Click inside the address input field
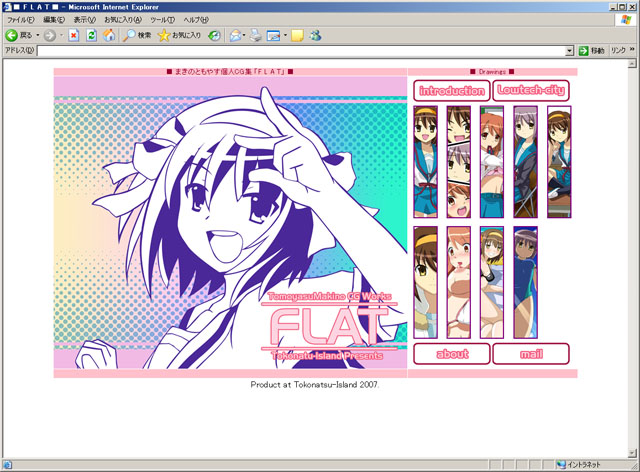This screenshot has width=640, height=472. click(x=302, y=51)
